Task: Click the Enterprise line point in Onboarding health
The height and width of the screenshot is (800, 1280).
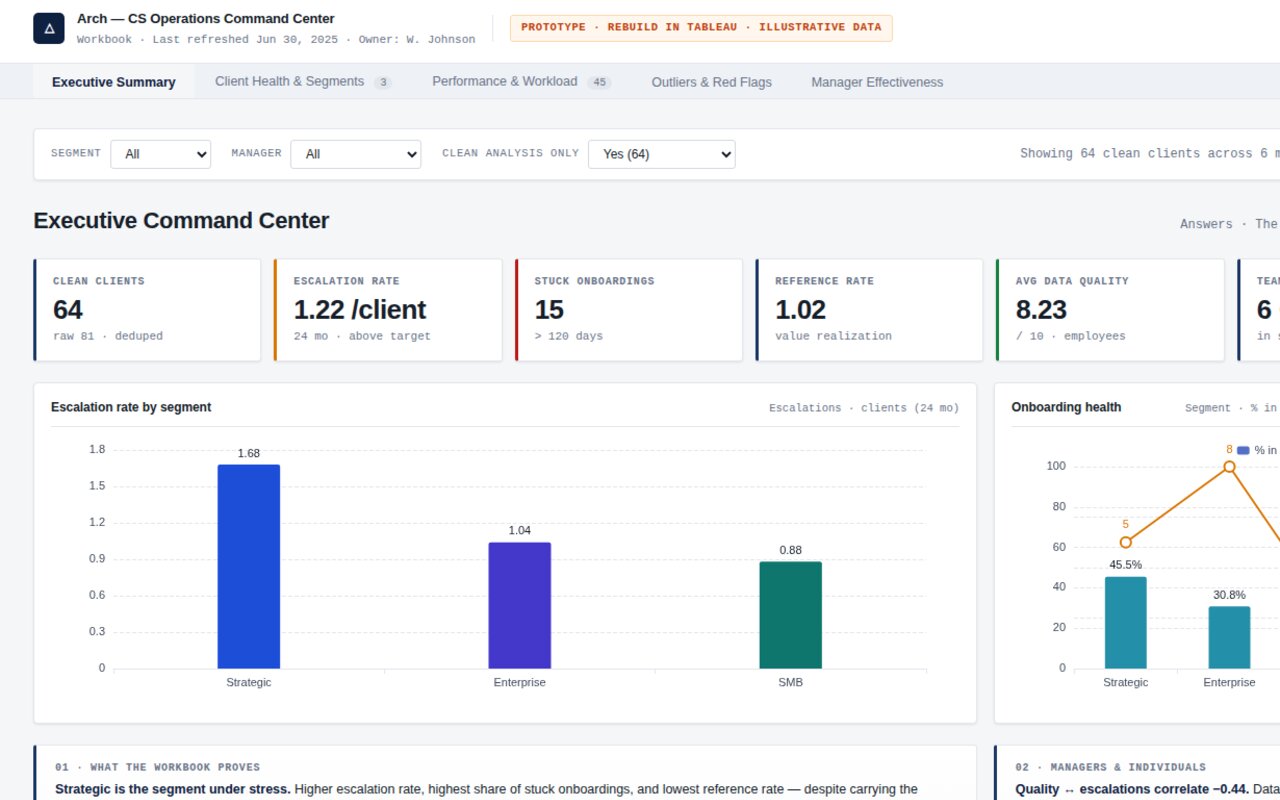Action: [1229, 467]
